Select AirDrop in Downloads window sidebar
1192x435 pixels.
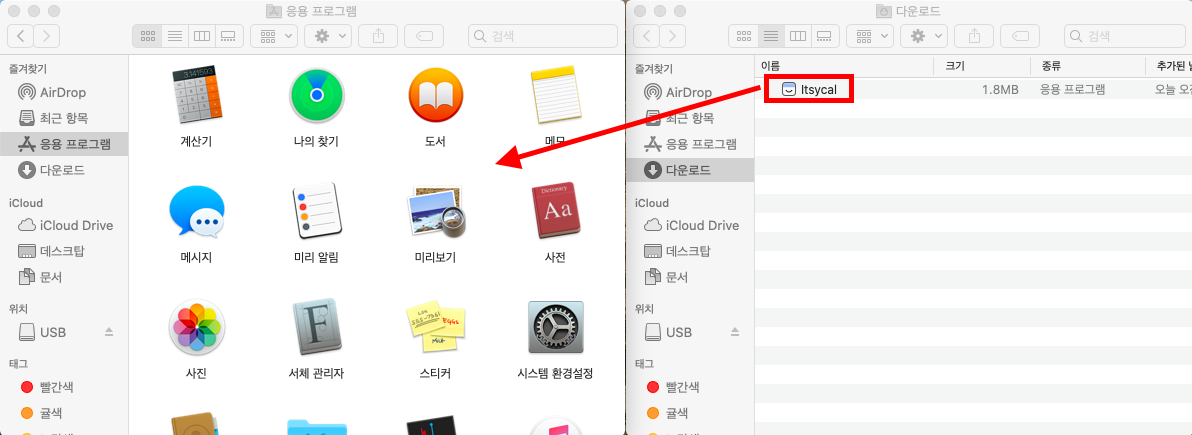(x=690, y=93)
